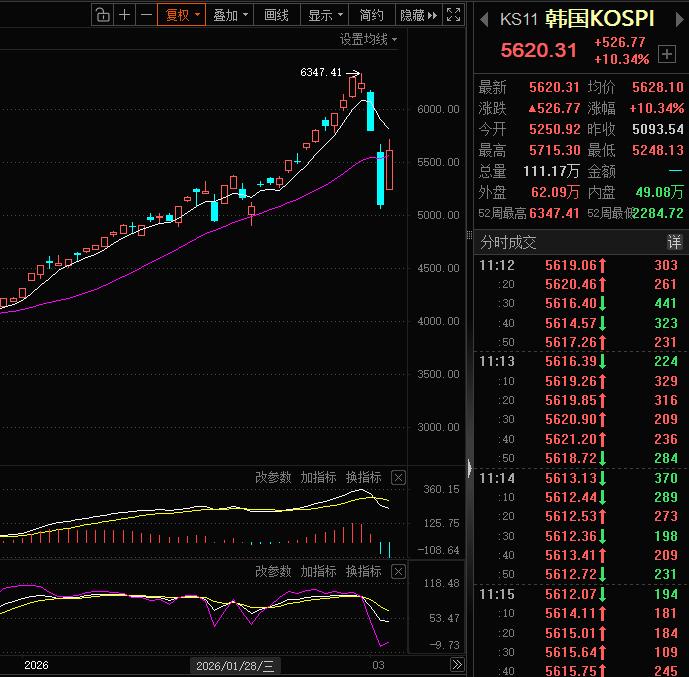This screenshot has width=689, height=677.
Task: Click the latest price 5620.31 in header
Action: coord(538,50)
